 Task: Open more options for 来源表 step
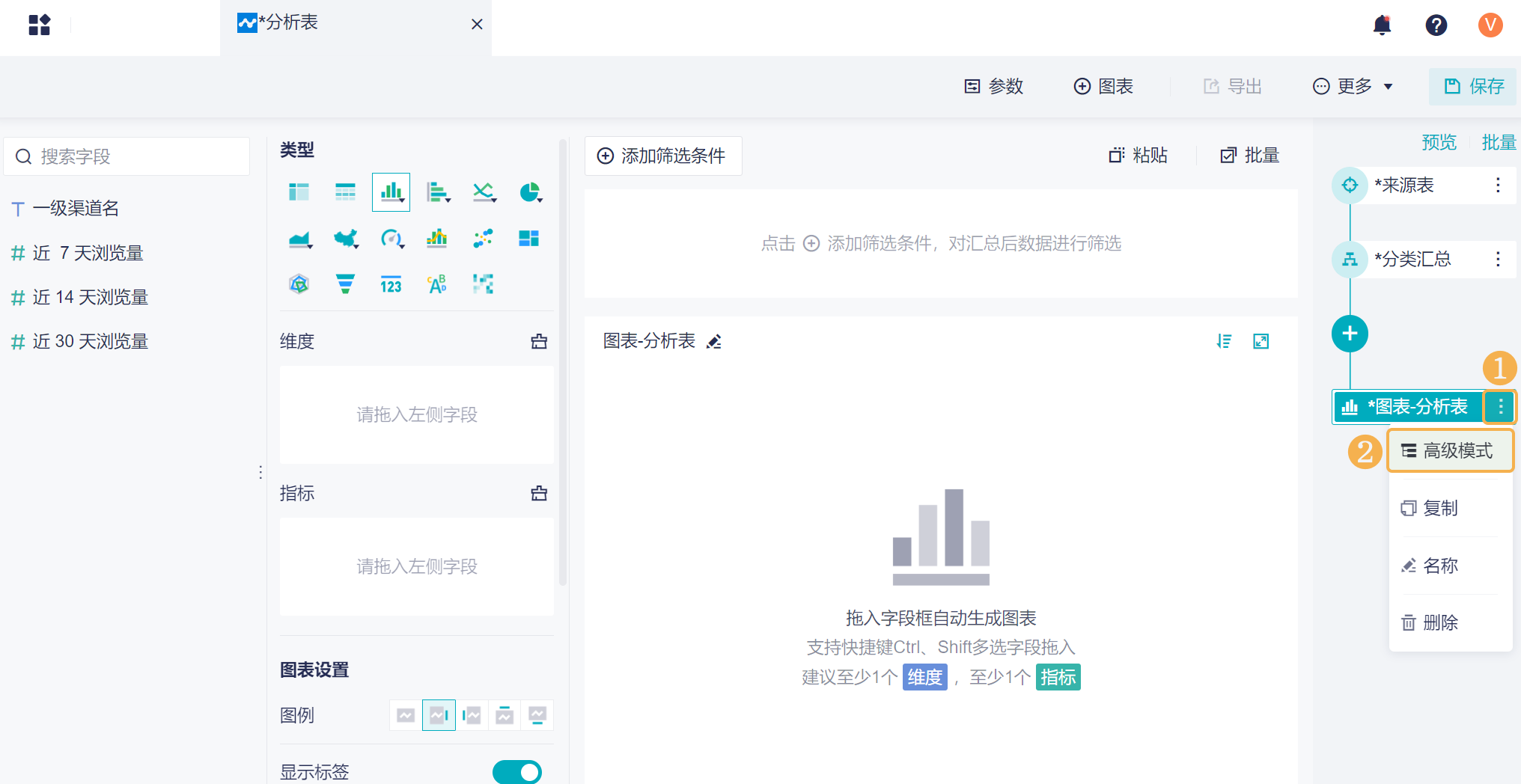tap(1498, 186)
